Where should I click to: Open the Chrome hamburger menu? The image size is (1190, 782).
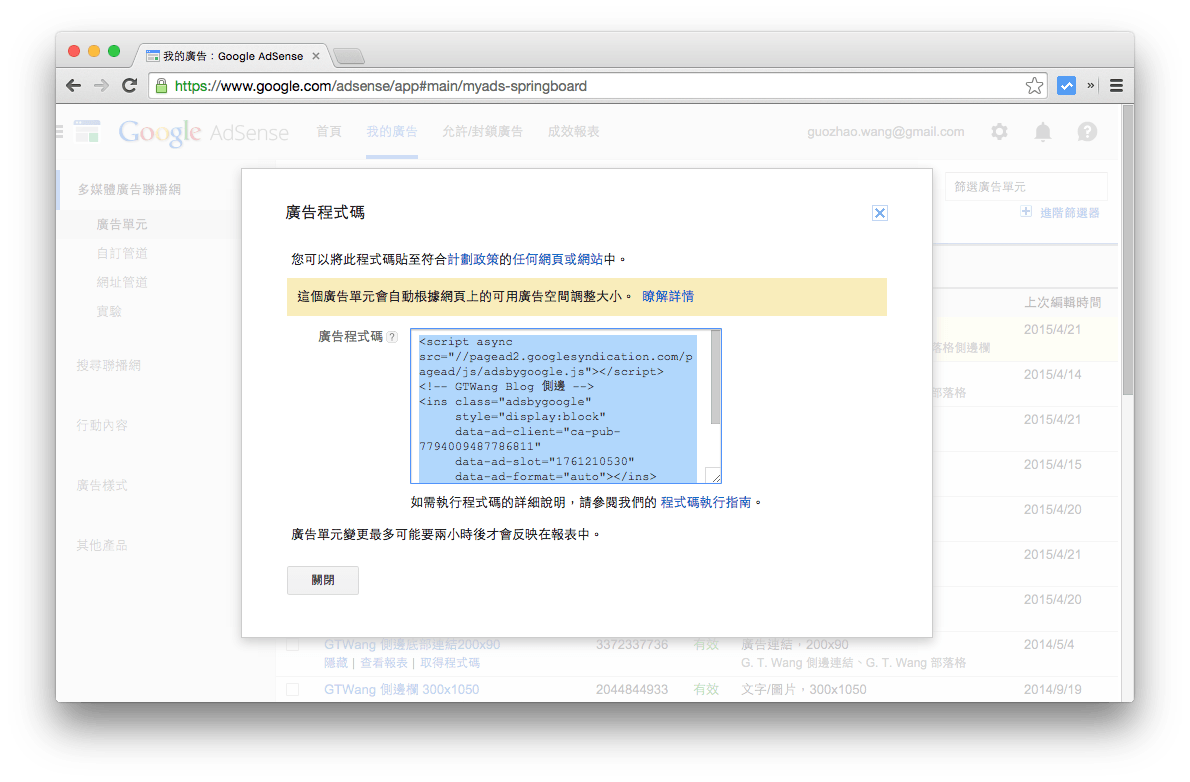point(1117,86)
